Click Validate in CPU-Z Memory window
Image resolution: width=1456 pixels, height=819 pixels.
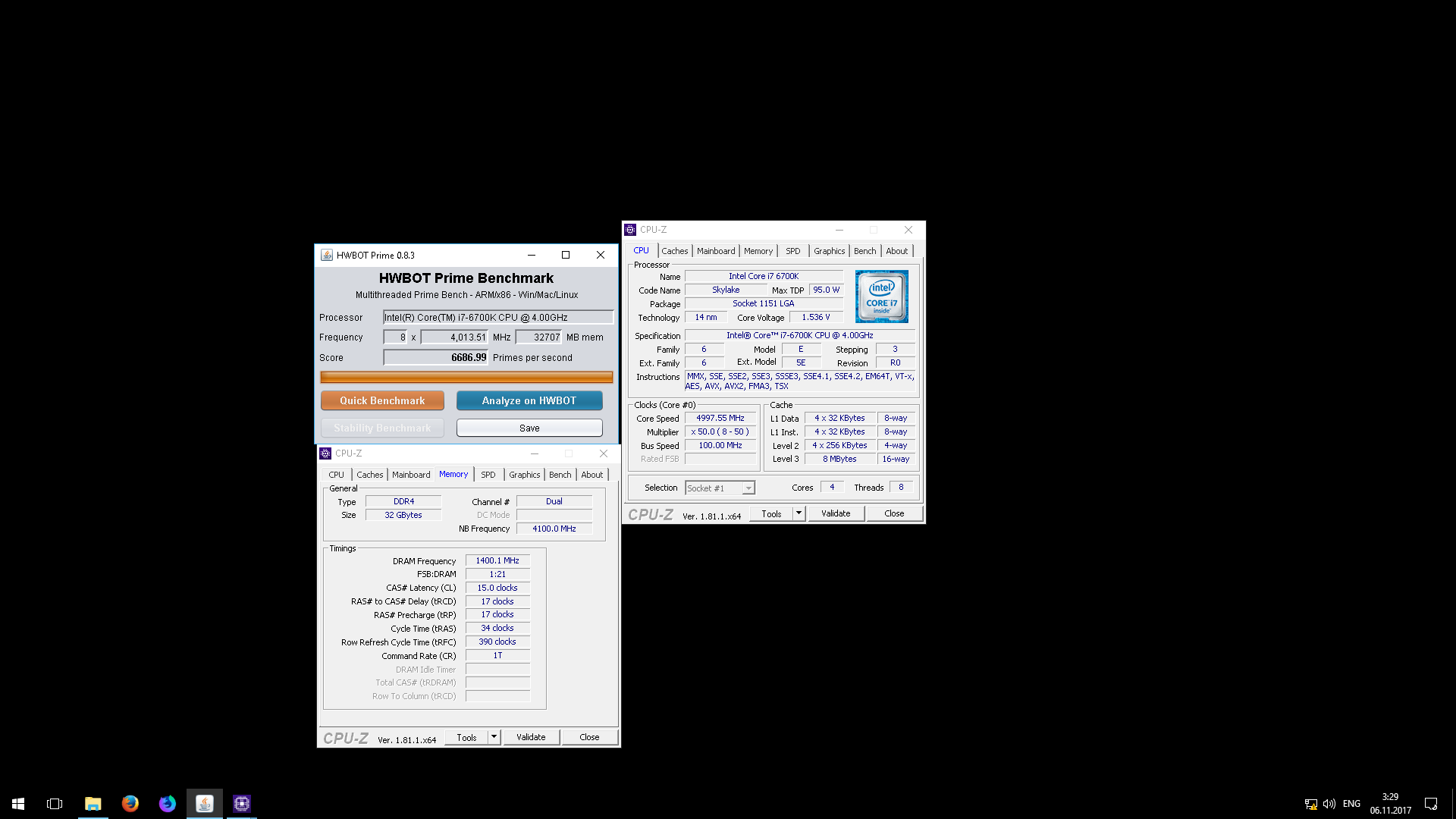click(531, 737)
